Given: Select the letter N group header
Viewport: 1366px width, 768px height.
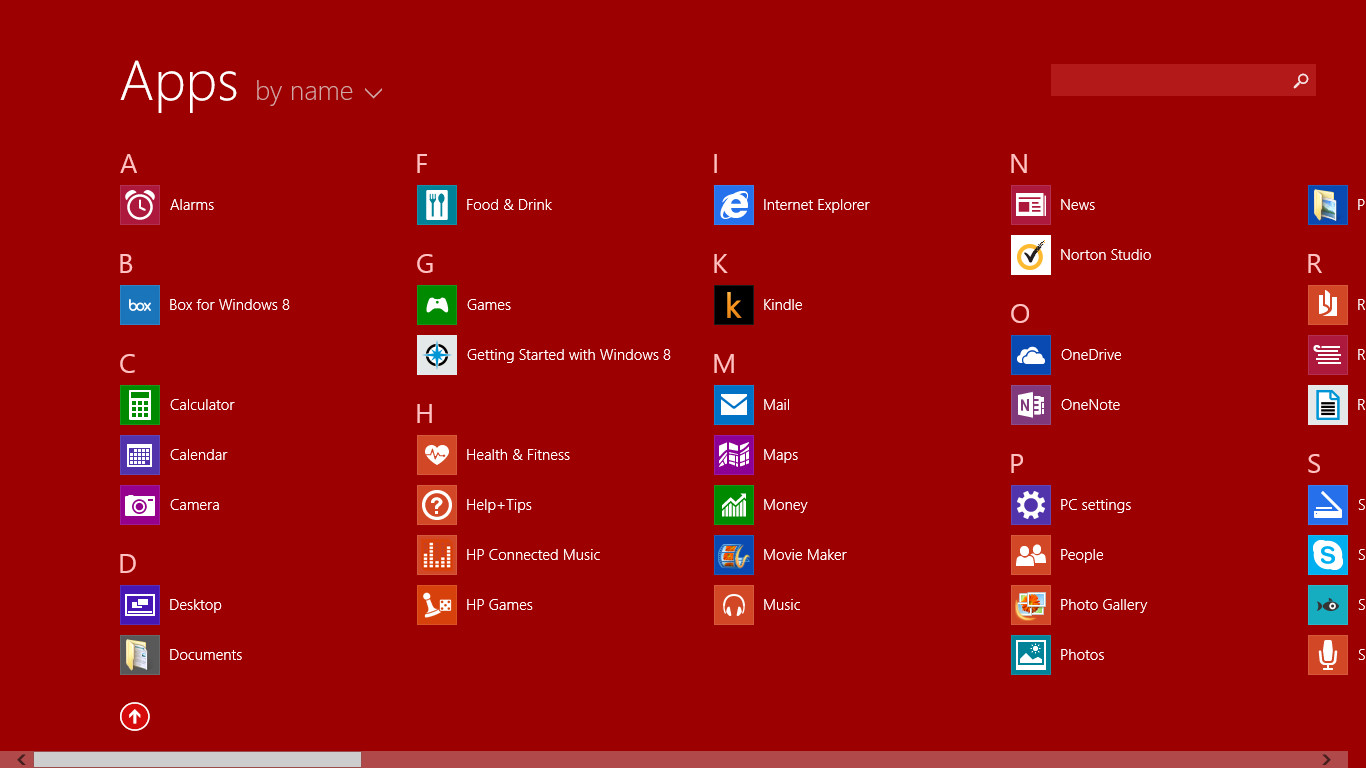Looking at the screenshot, I should (1019, 164).
